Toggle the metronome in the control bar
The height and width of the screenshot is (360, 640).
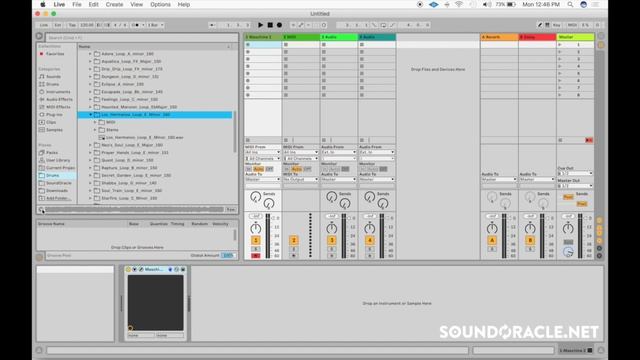click(137, 25)
